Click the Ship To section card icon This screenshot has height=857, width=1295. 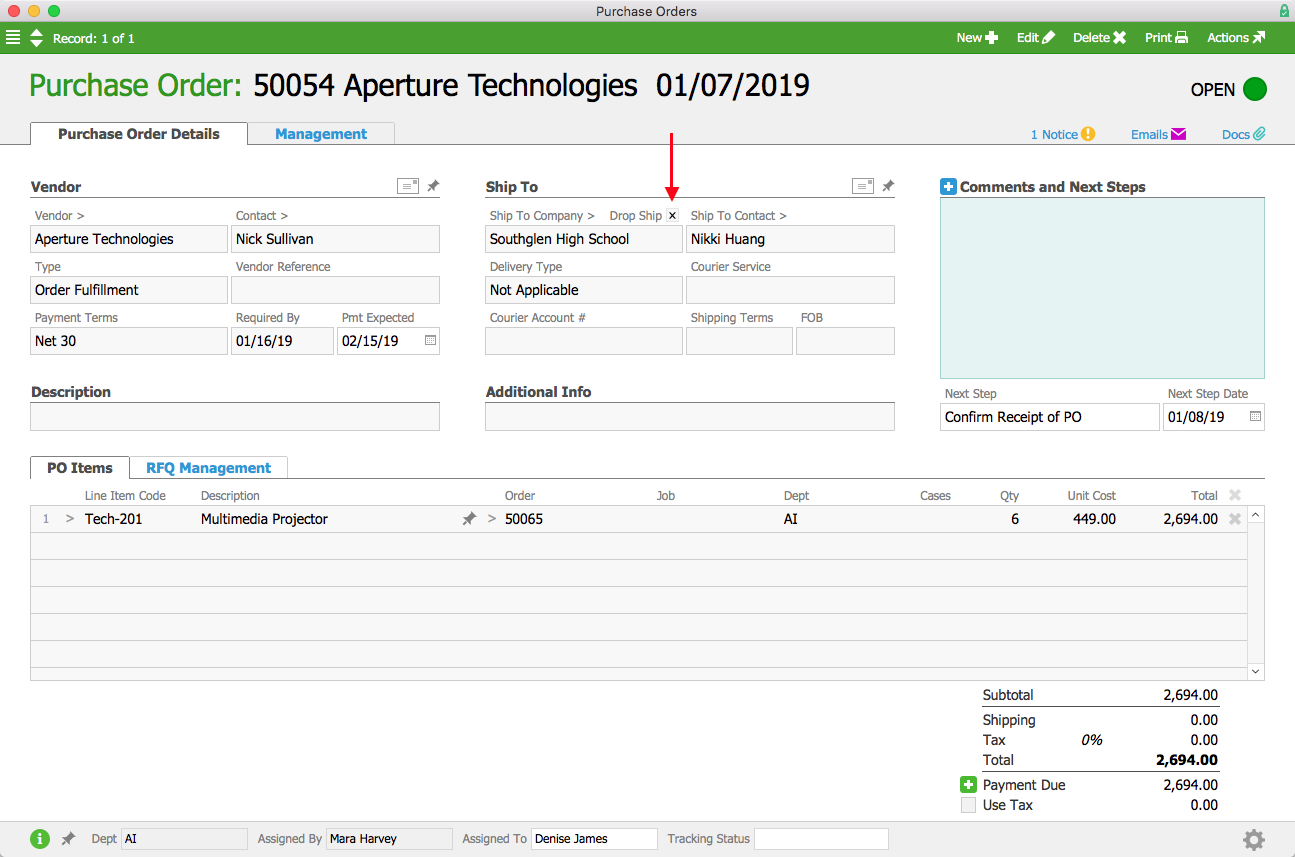click(x=863, y=186)
